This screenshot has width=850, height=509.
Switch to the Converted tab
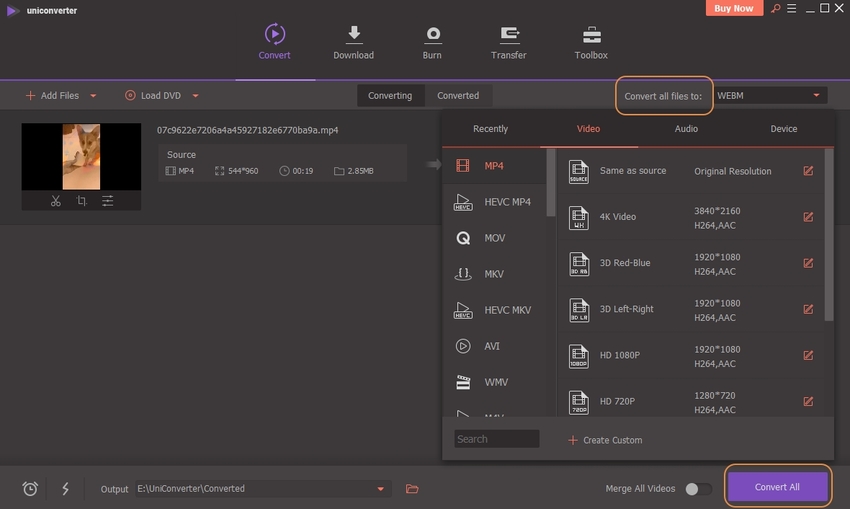click(x=458, y=96)
